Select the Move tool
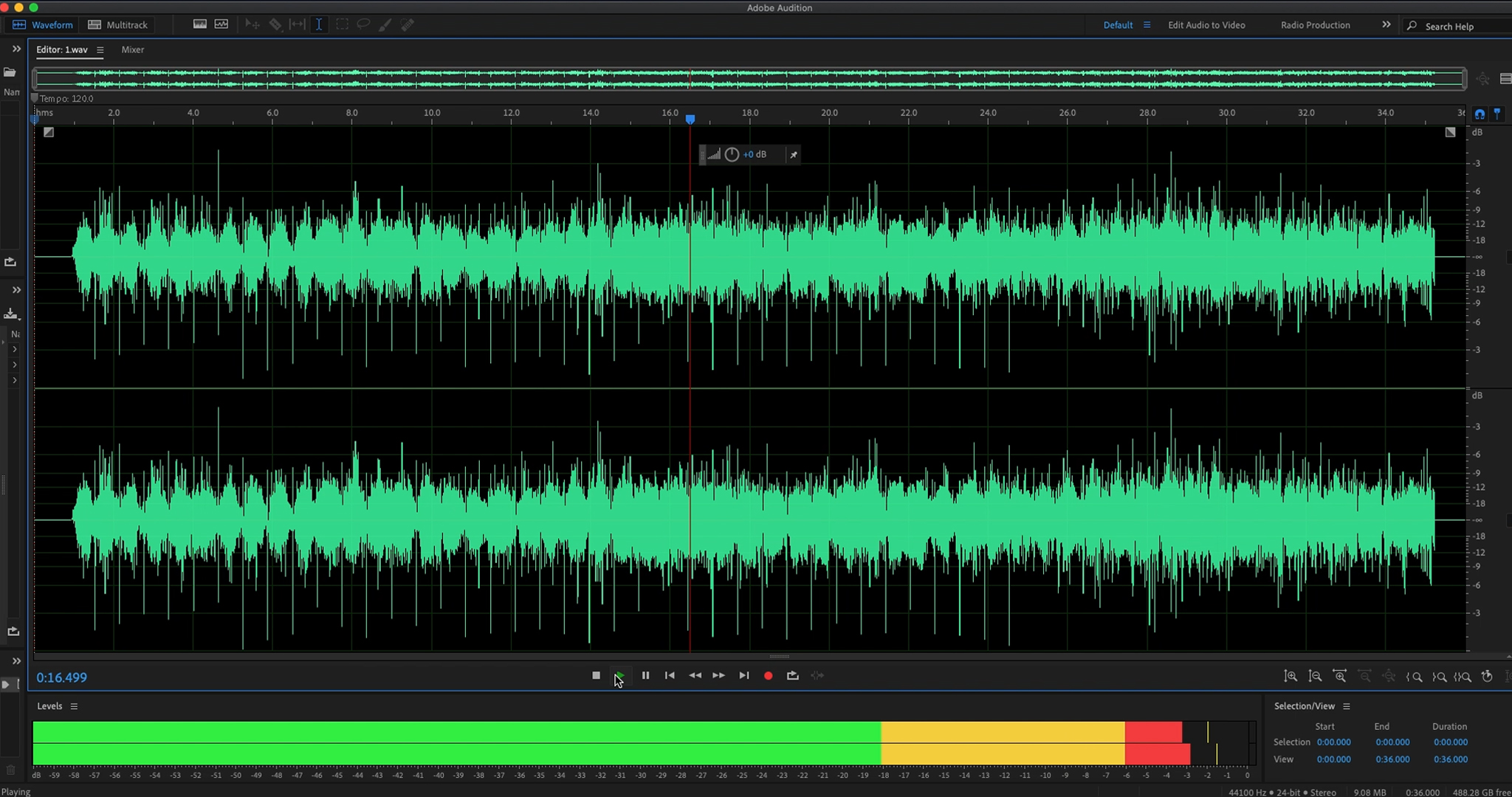The height and width of the screenshot is (797, 1512). [x=252, y=24]
